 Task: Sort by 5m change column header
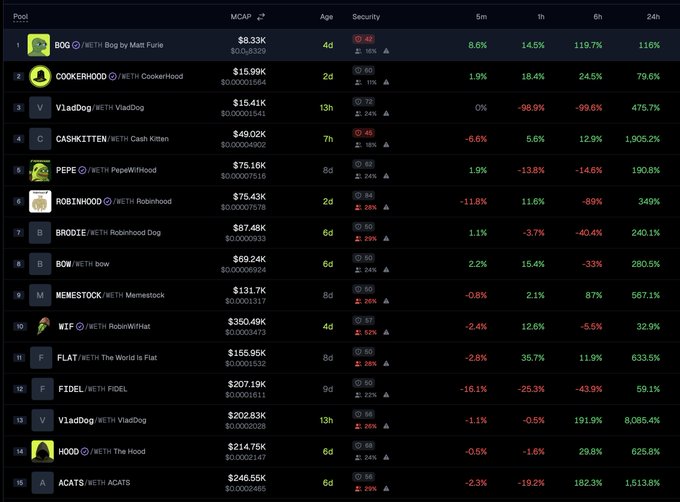(x=481, y=17)
